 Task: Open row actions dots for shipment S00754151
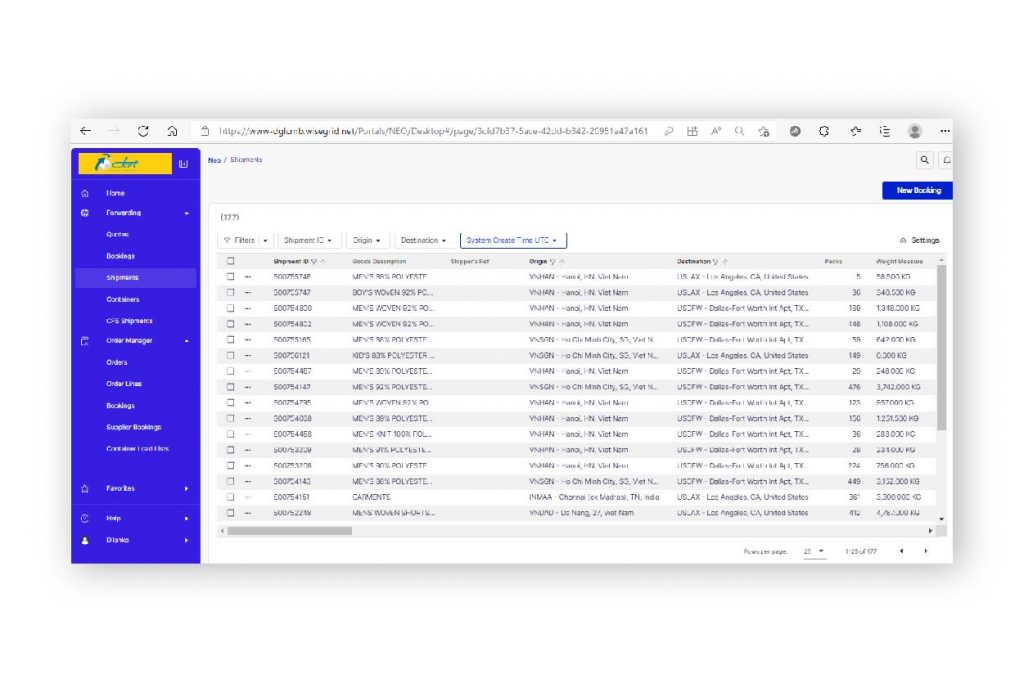click(247, 497)
